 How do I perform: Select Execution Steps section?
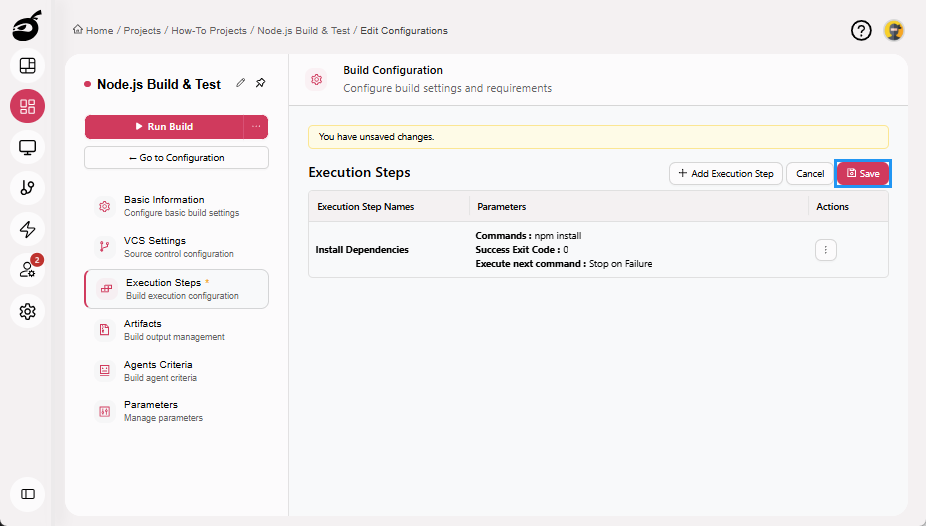[177, 289]
